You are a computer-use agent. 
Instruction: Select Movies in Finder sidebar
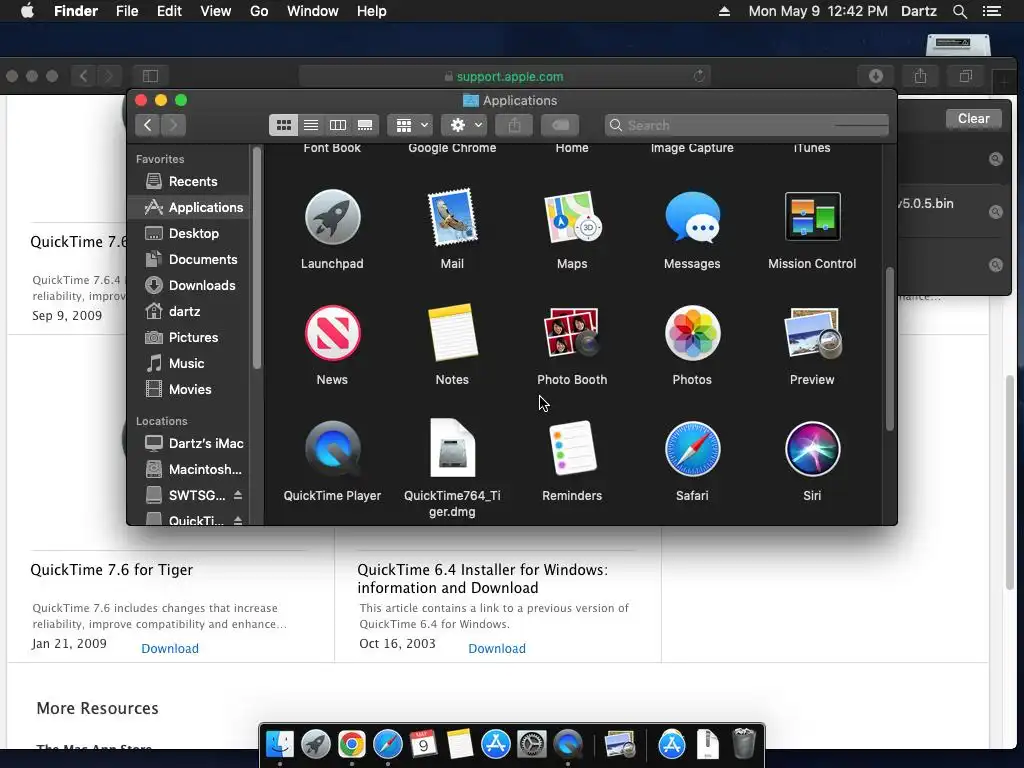(x=189, y=389)
